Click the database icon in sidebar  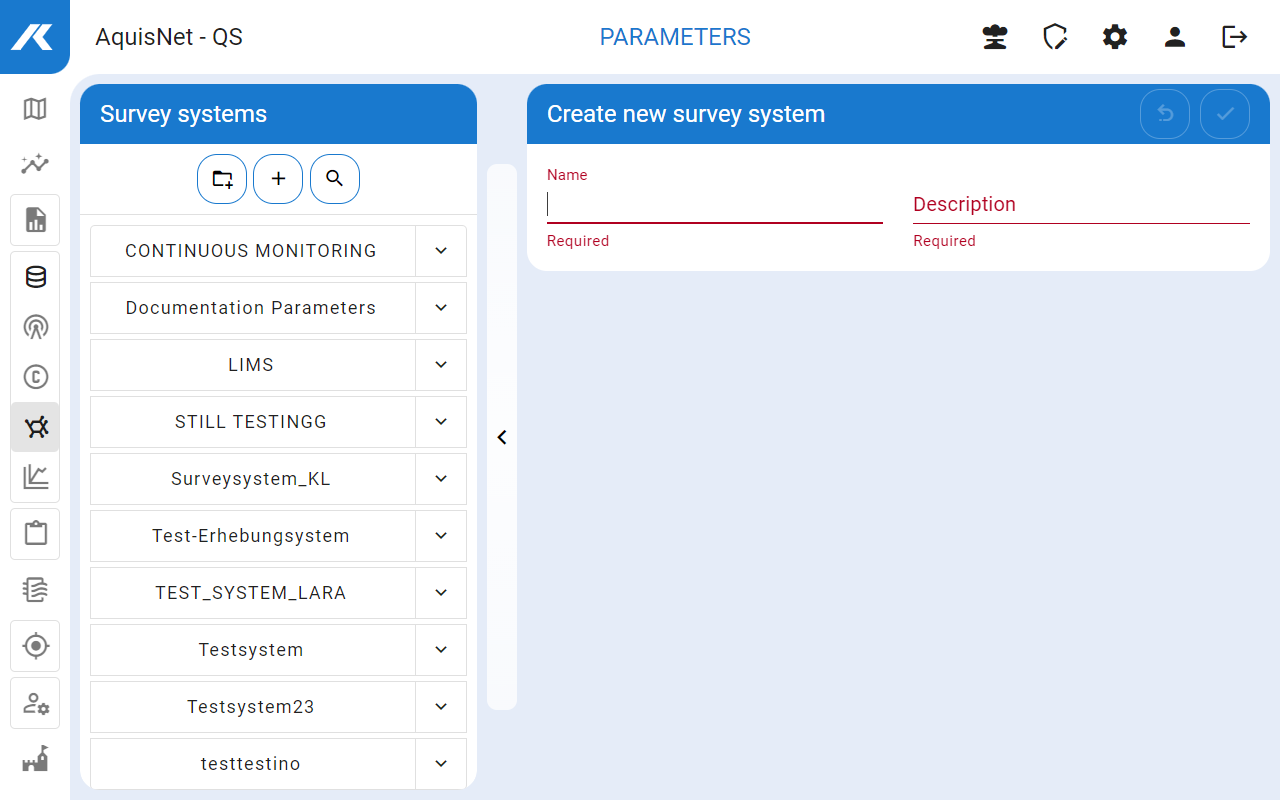pyautogui.click(x=35, y=277)
